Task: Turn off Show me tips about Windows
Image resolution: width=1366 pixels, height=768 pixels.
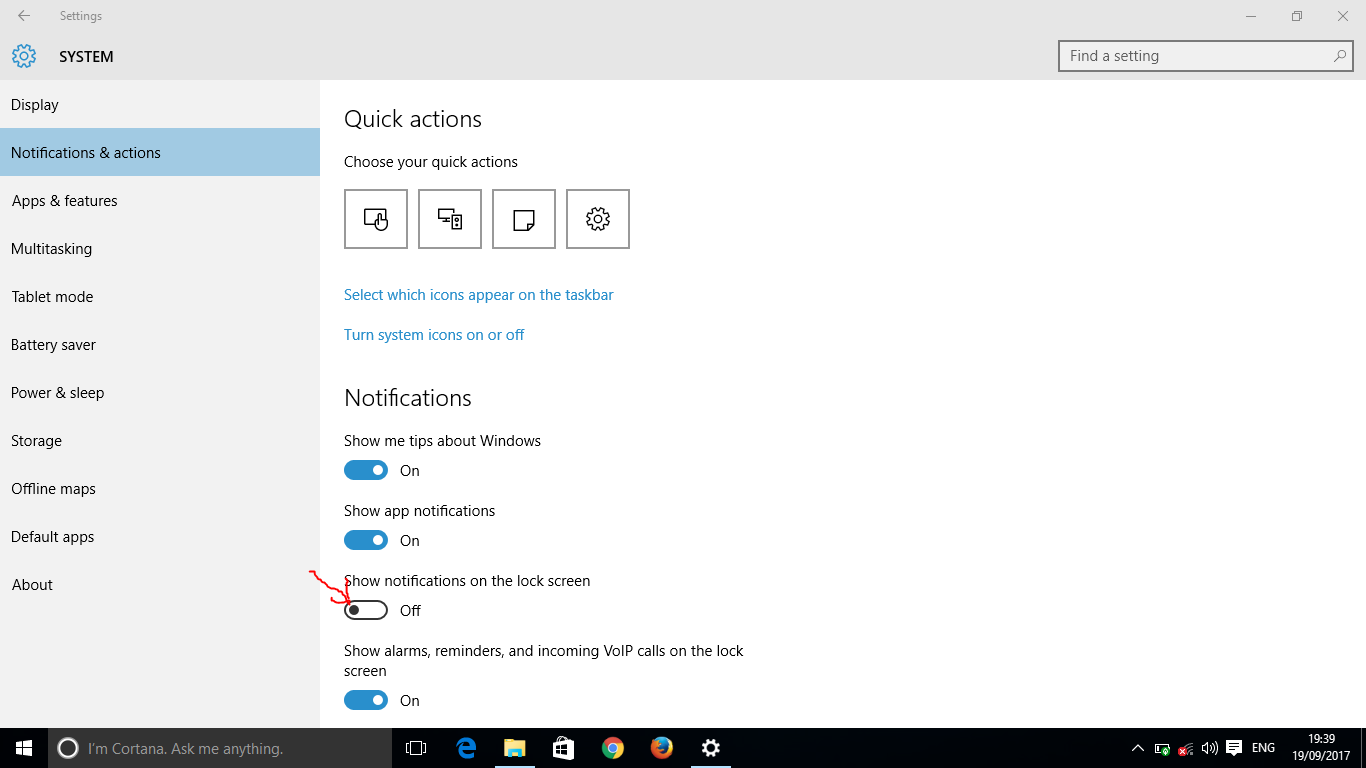Action: click(x=365, y=470)
